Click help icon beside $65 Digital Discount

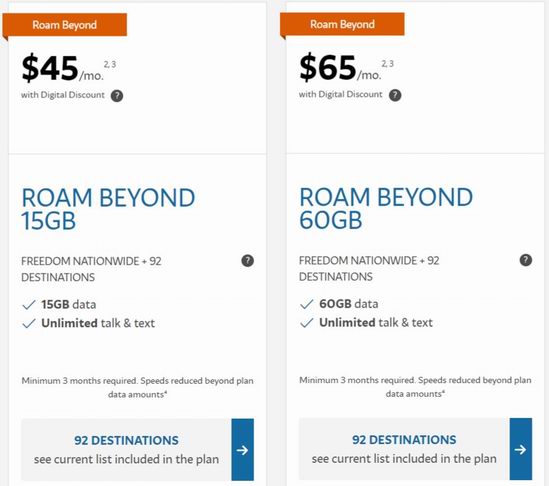tap(395, 95)
